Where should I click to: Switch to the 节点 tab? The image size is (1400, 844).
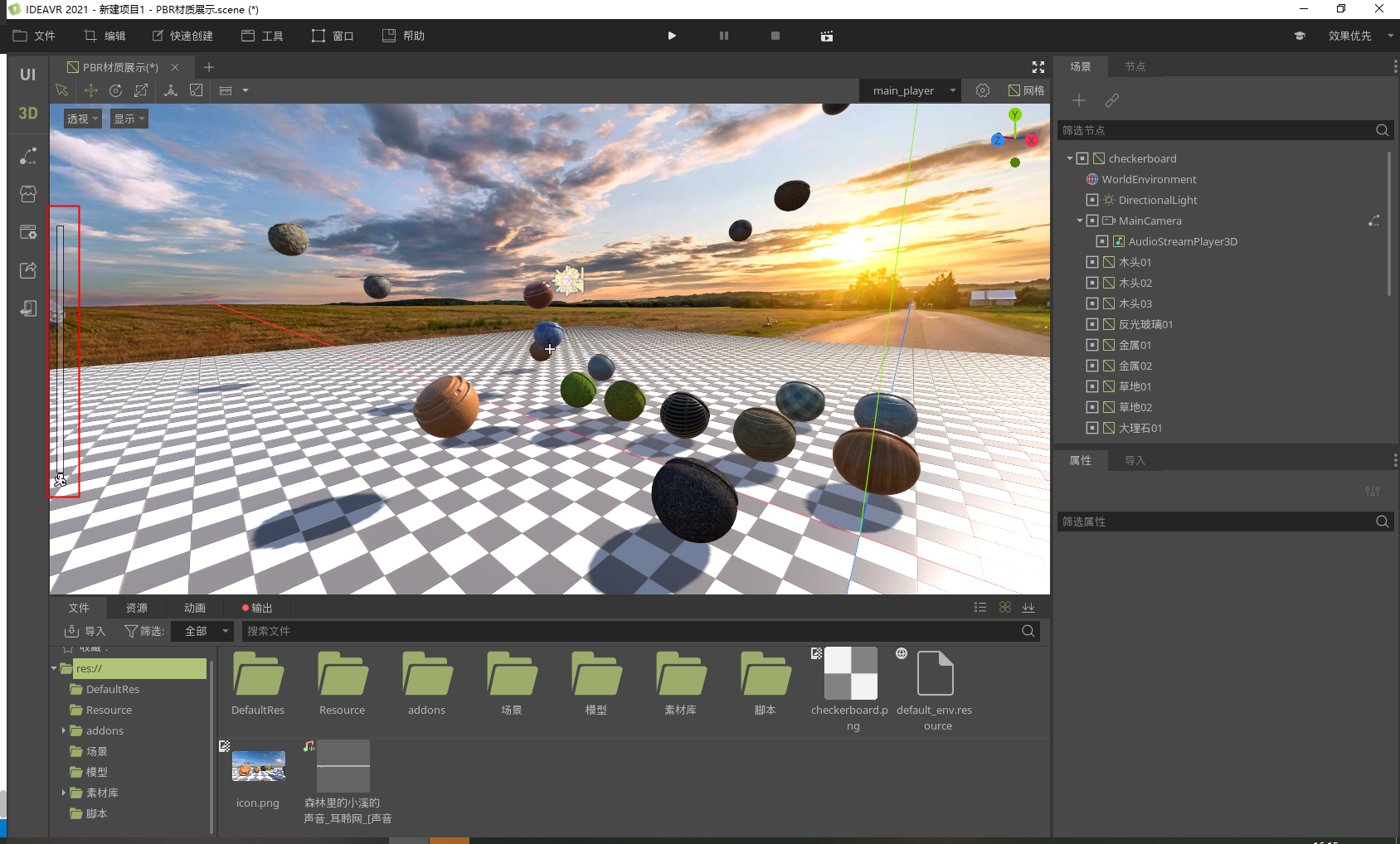[x=1135, y=66]
